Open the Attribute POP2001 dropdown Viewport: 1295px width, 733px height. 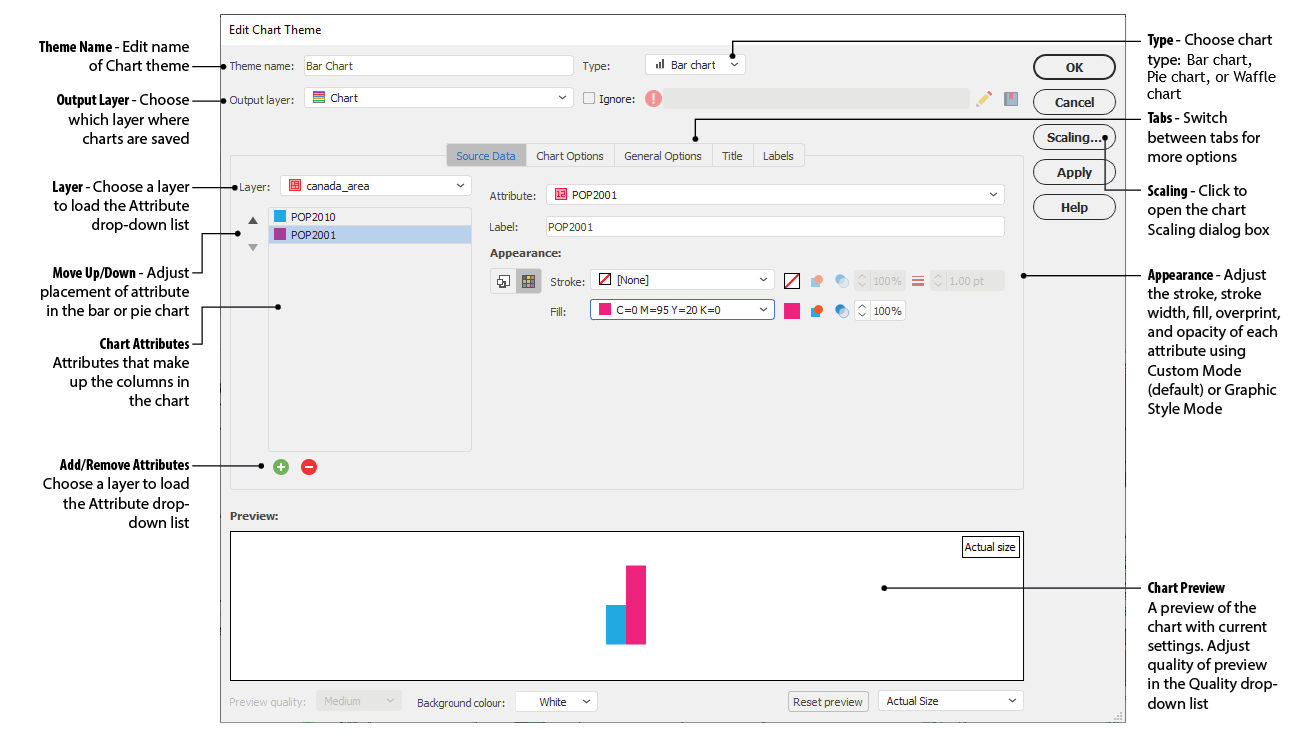[x=775, y=195]
